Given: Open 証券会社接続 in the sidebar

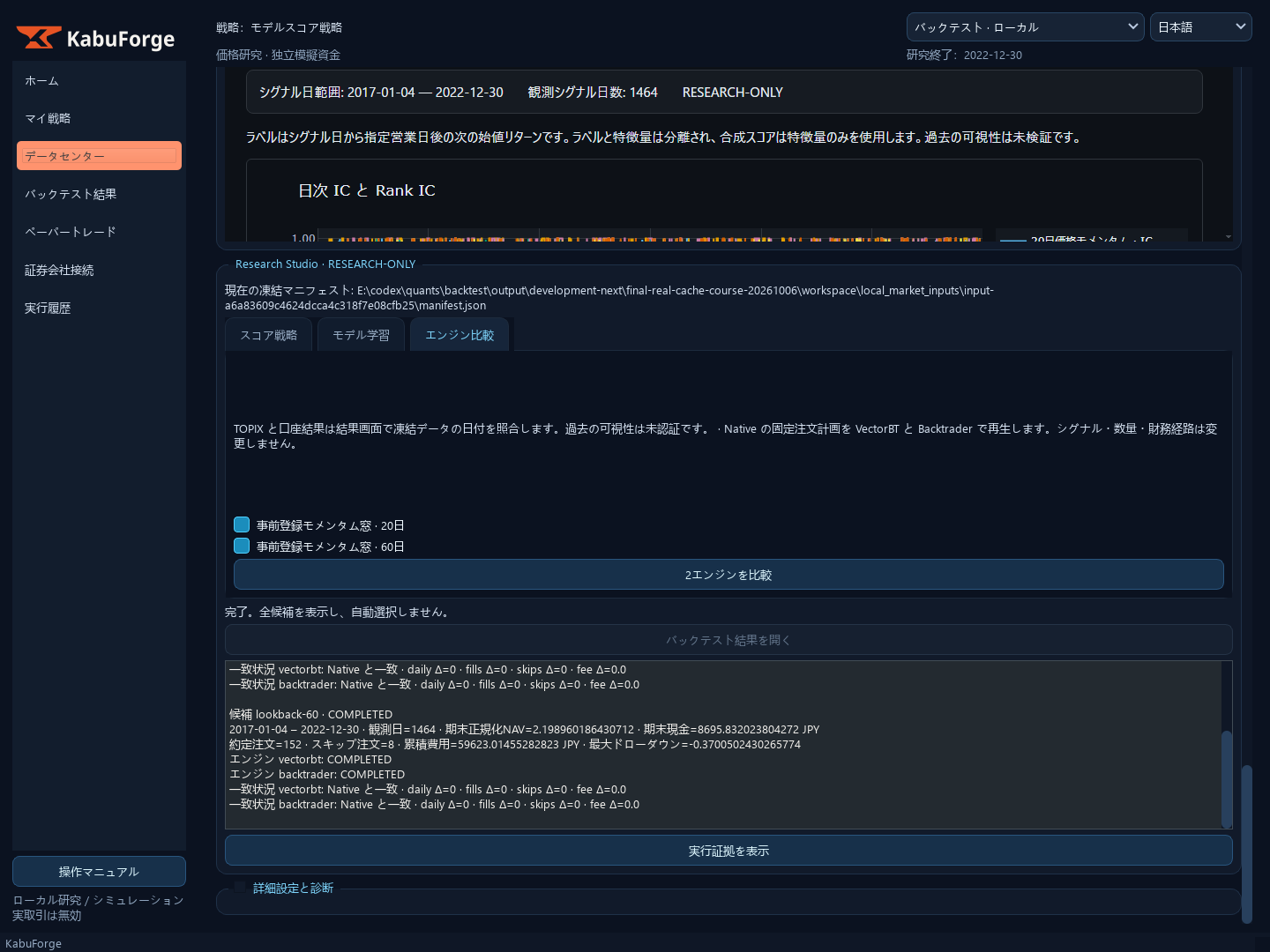Looking at the screenshot, I should coord(99,270).
